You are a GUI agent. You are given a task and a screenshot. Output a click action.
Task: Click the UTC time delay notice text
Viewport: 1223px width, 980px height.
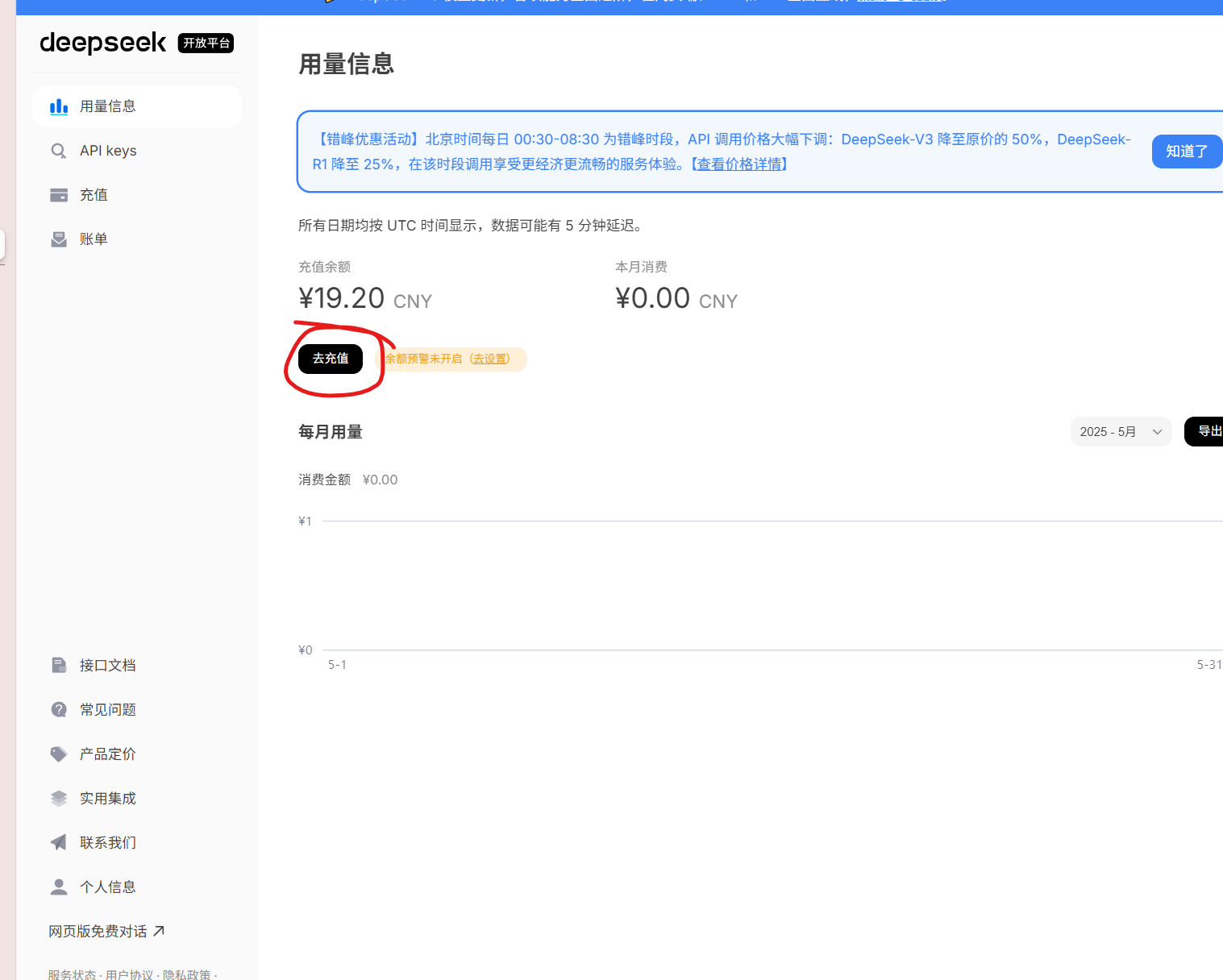coord(472,226)
